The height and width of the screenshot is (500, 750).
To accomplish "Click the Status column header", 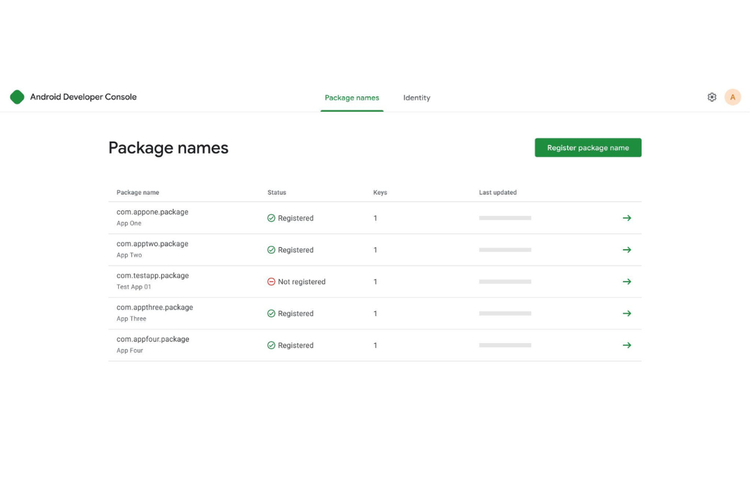I will click(277, 192).
